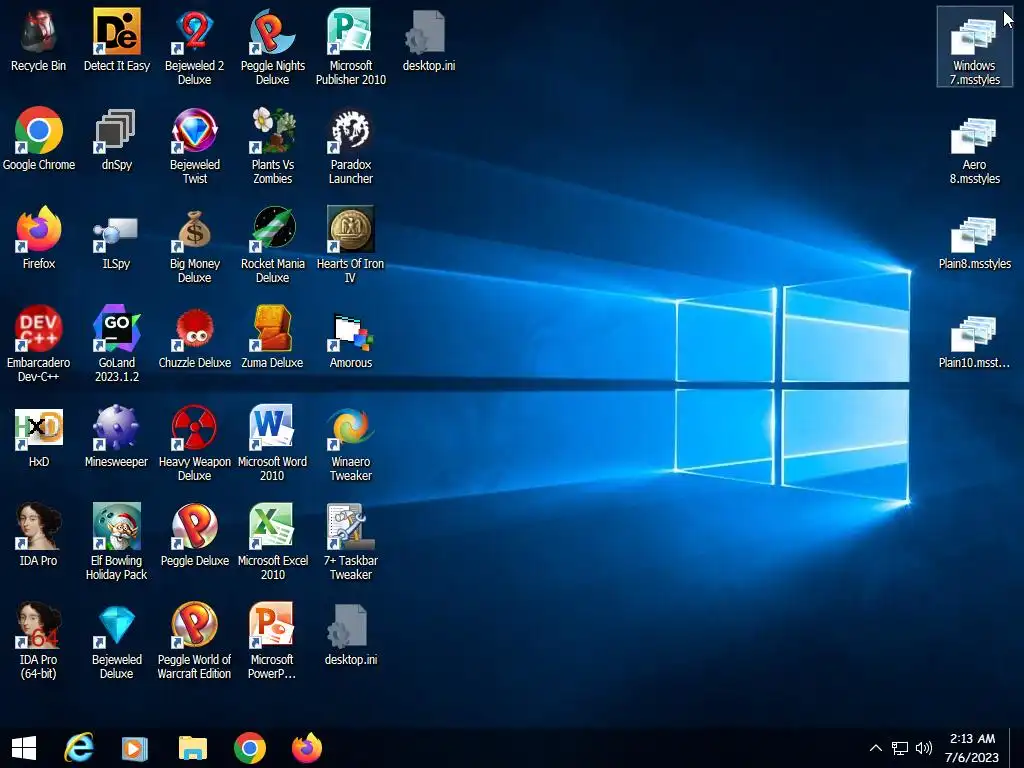Select Microsoft Publisher 2010 shortcut

pyautogui.click(x=351, y=47)
